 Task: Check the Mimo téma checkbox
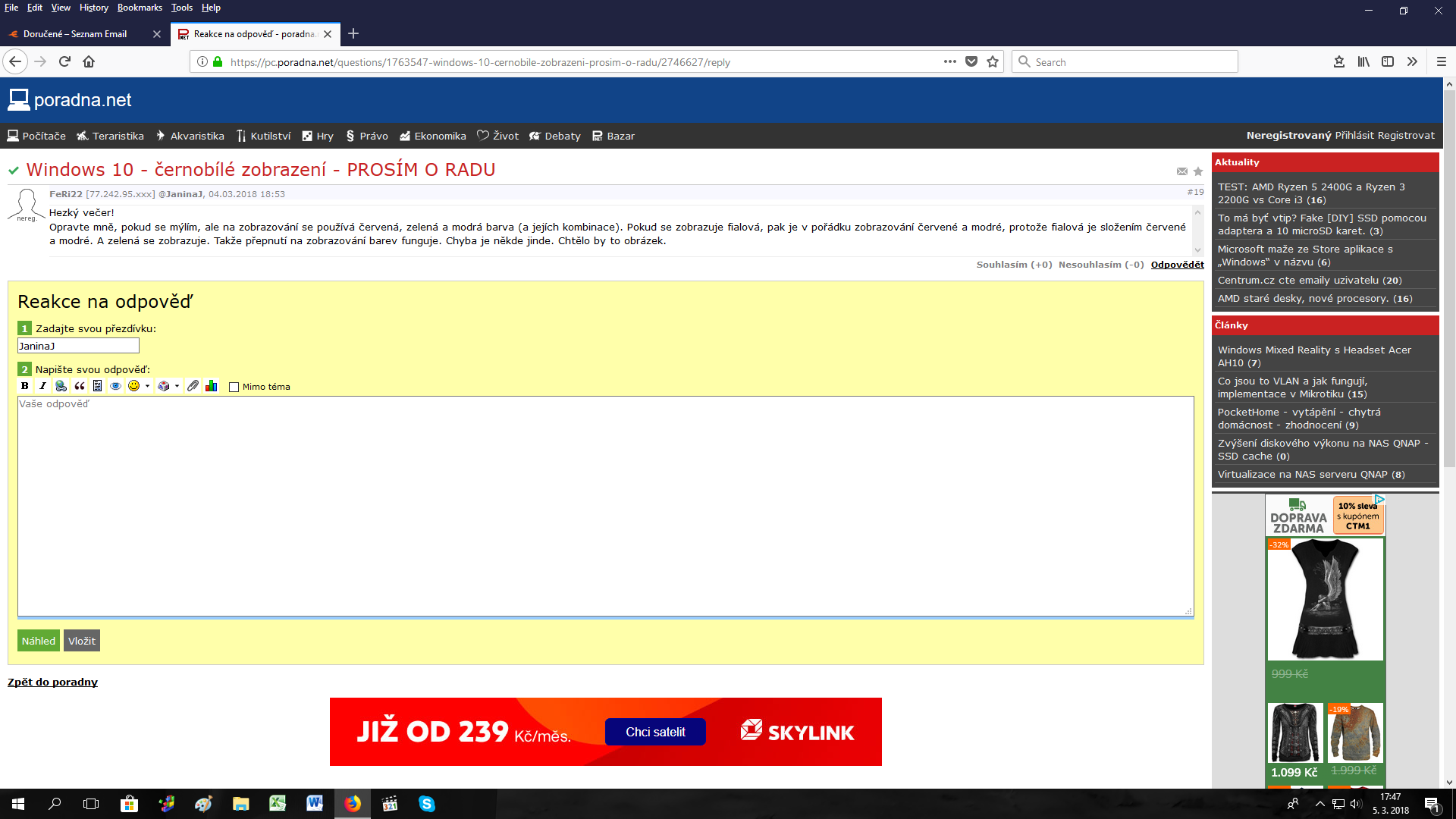(234, 387)
